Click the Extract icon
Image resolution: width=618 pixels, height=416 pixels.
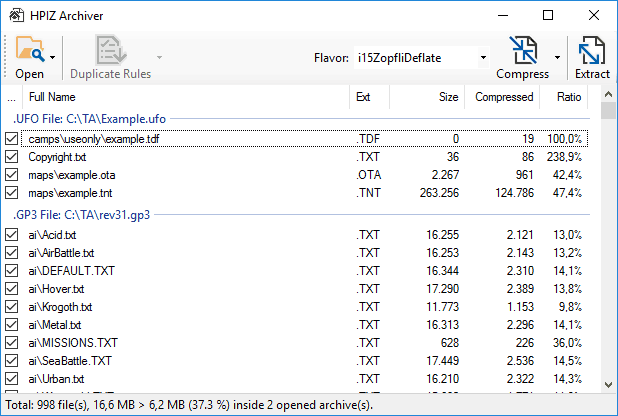[592, 50]
